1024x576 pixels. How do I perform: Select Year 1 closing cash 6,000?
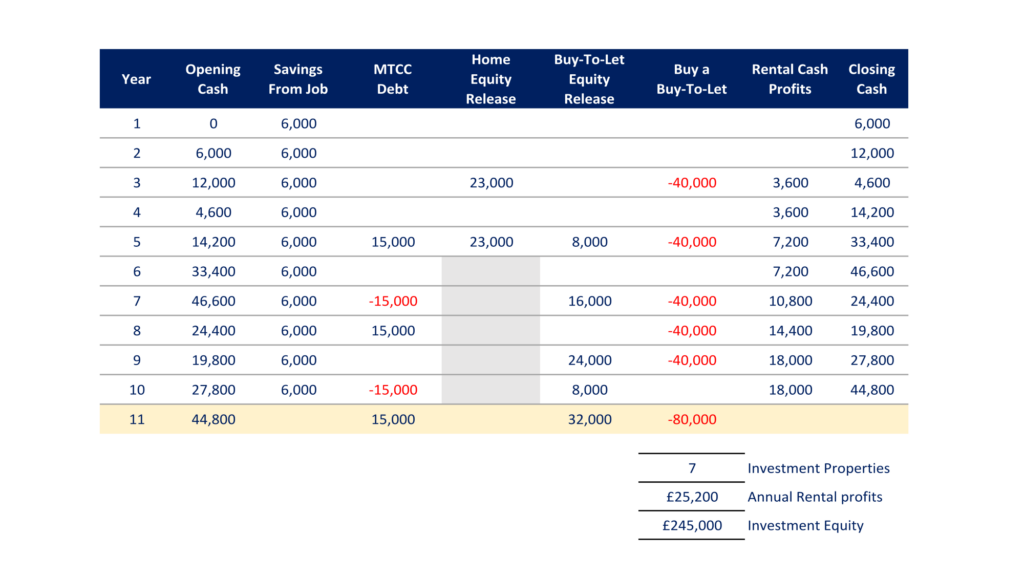872,123
